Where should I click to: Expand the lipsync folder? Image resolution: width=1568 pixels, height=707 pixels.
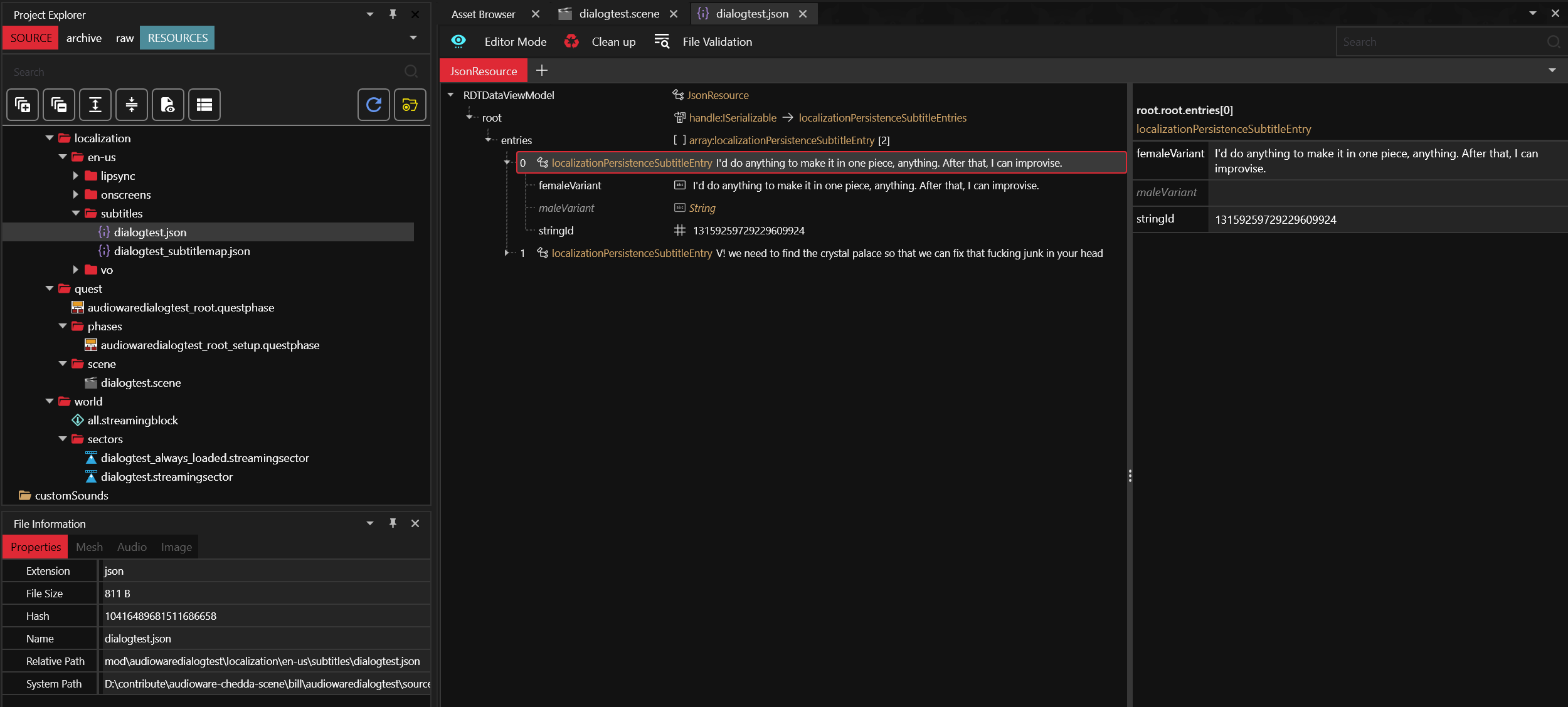pos(76,176)
